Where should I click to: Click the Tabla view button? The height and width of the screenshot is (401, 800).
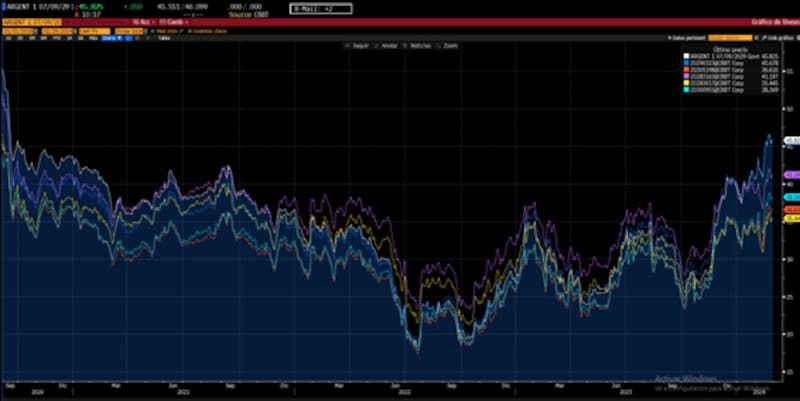pos(158,38)
